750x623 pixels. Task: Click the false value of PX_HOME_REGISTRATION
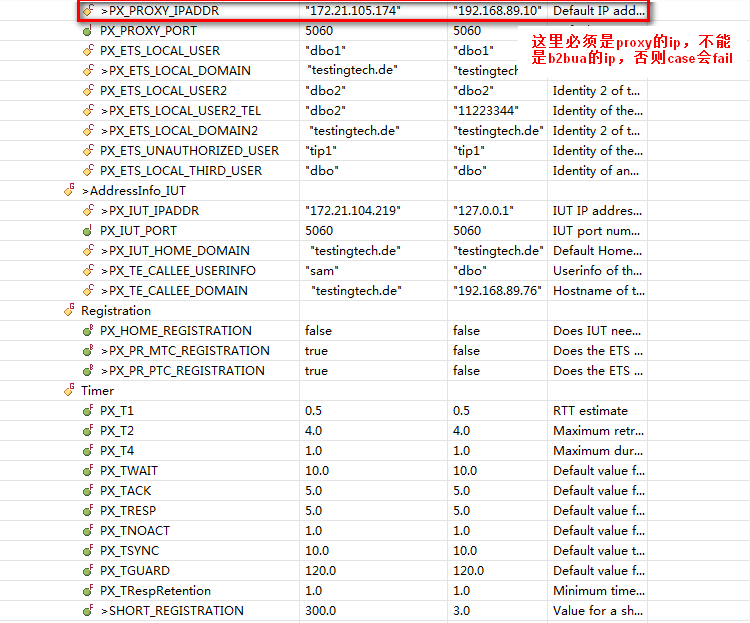[318, 331]
